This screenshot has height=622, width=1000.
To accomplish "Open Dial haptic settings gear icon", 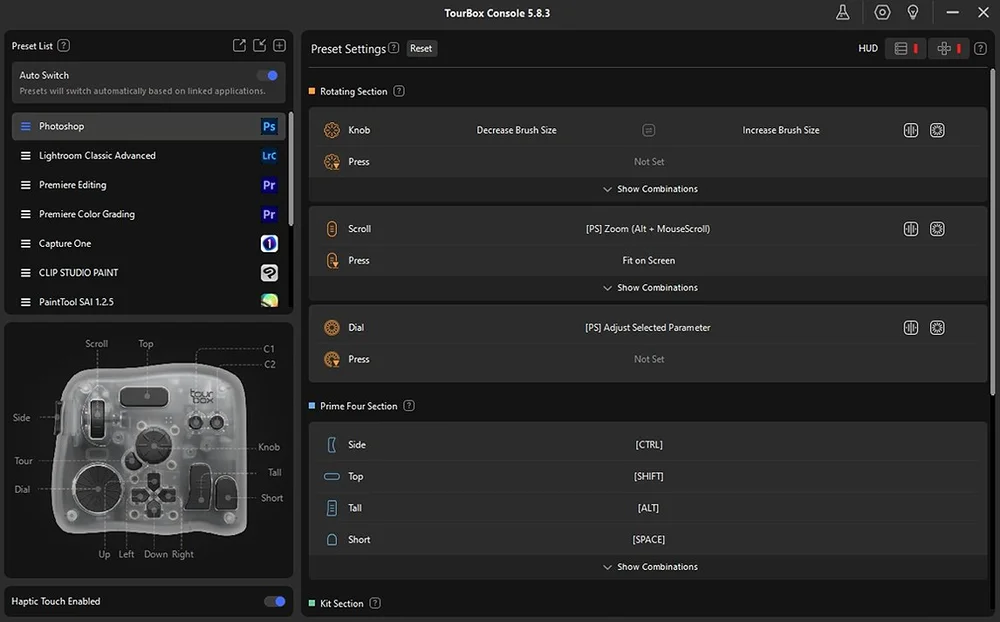I will coord(937,328).
